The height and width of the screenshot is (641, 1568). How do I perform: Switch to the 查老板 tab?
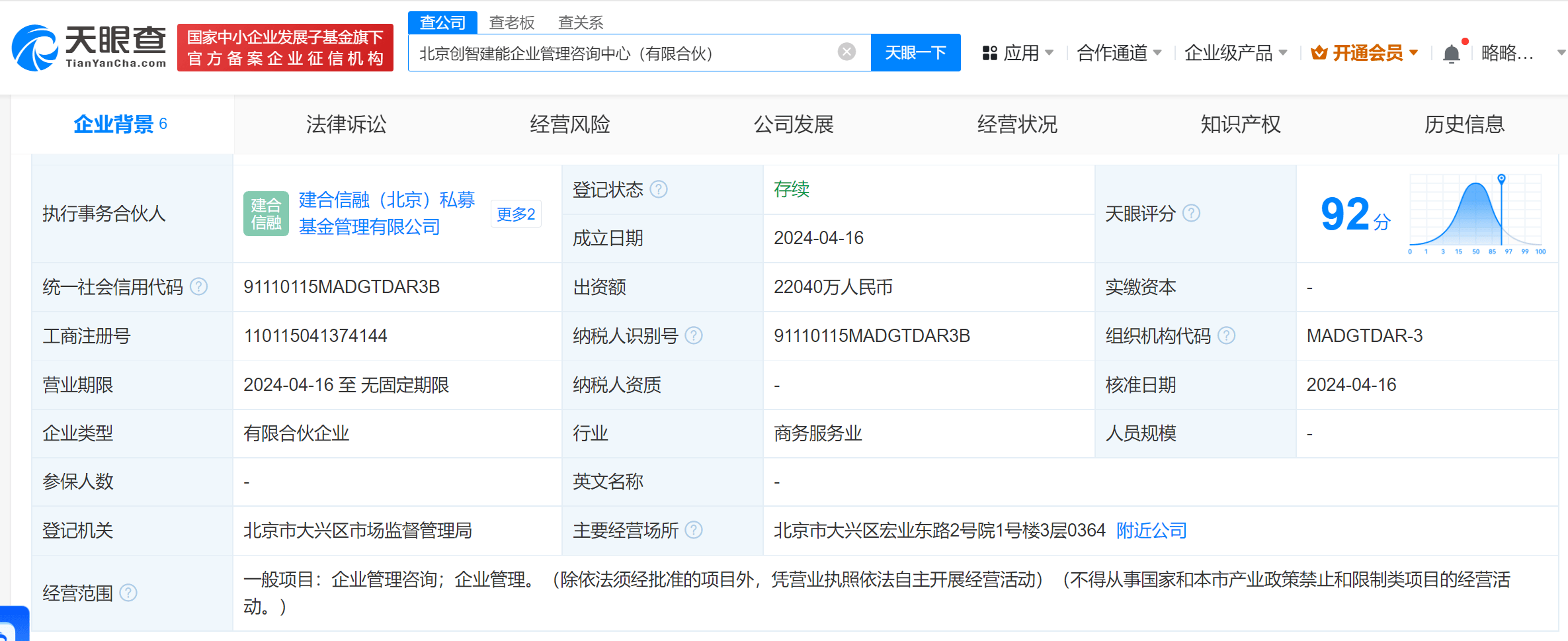tap(511, 22)
